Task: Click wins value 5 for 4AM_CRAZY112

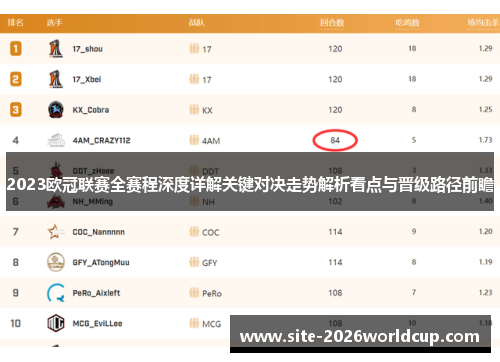Action: 414,140
